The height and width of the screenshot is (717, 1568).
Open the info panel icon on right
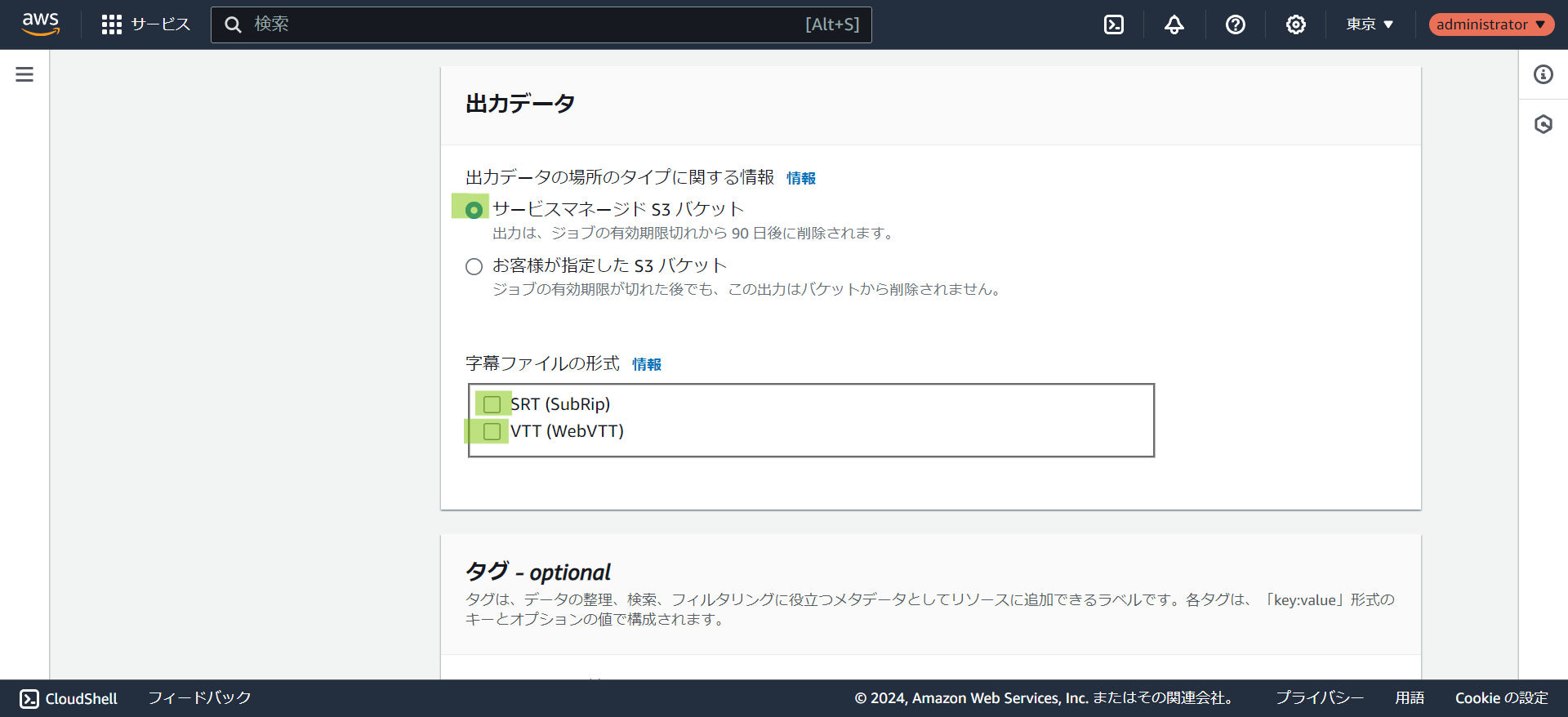[x=1543, y=74]
